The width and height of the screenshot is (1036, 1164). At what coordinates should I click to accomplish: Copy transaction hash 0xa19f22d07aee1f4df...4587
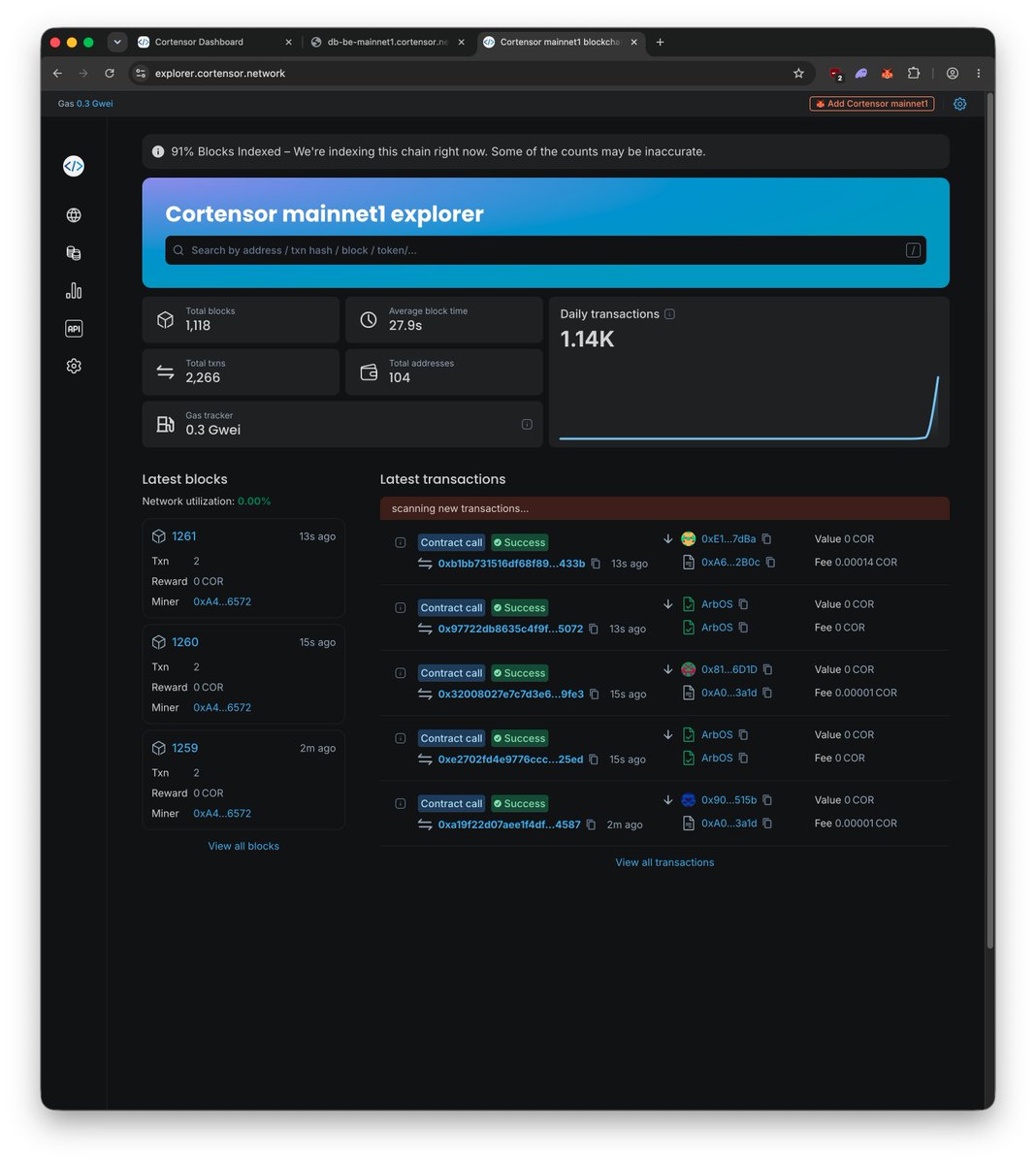(591, 824)
